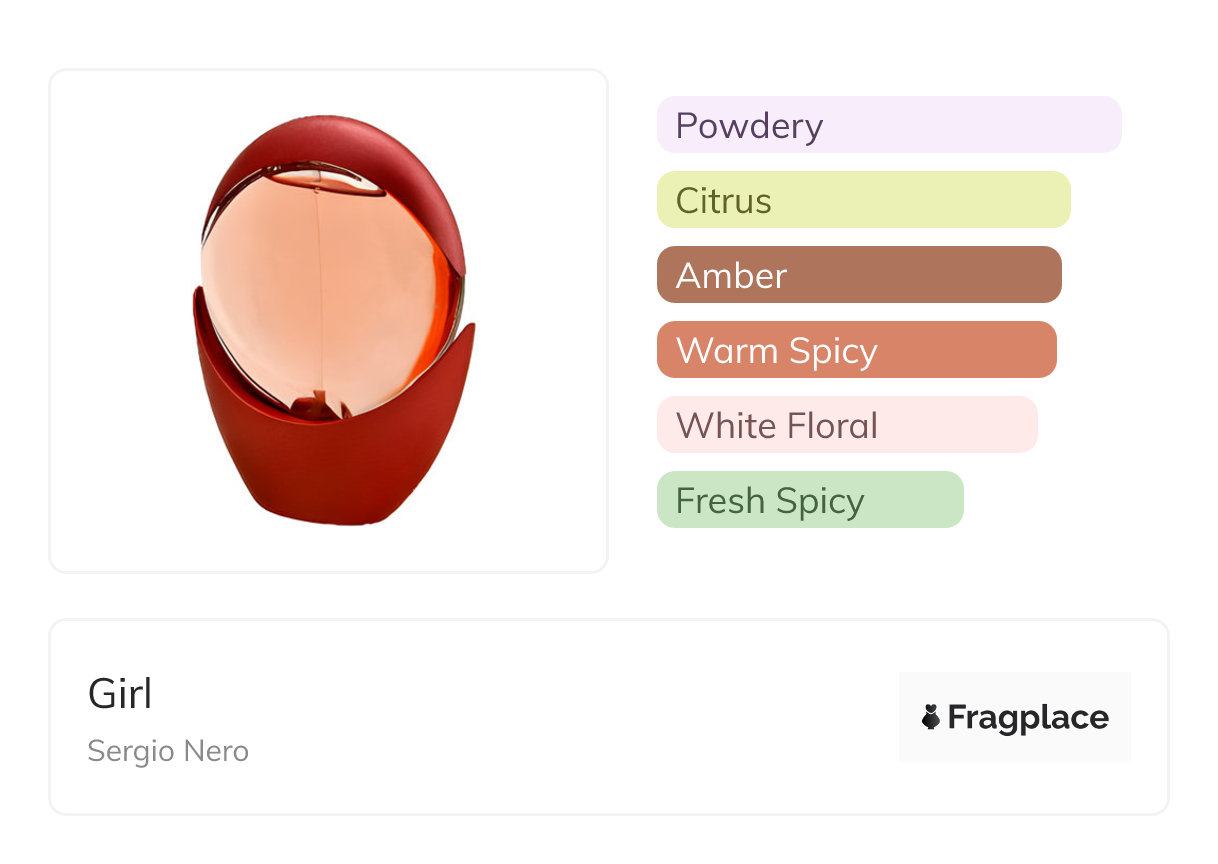Screen dimensions: 1218x864
Task: Choose the Warm Spicy accord bar
Action: (856, 350)
